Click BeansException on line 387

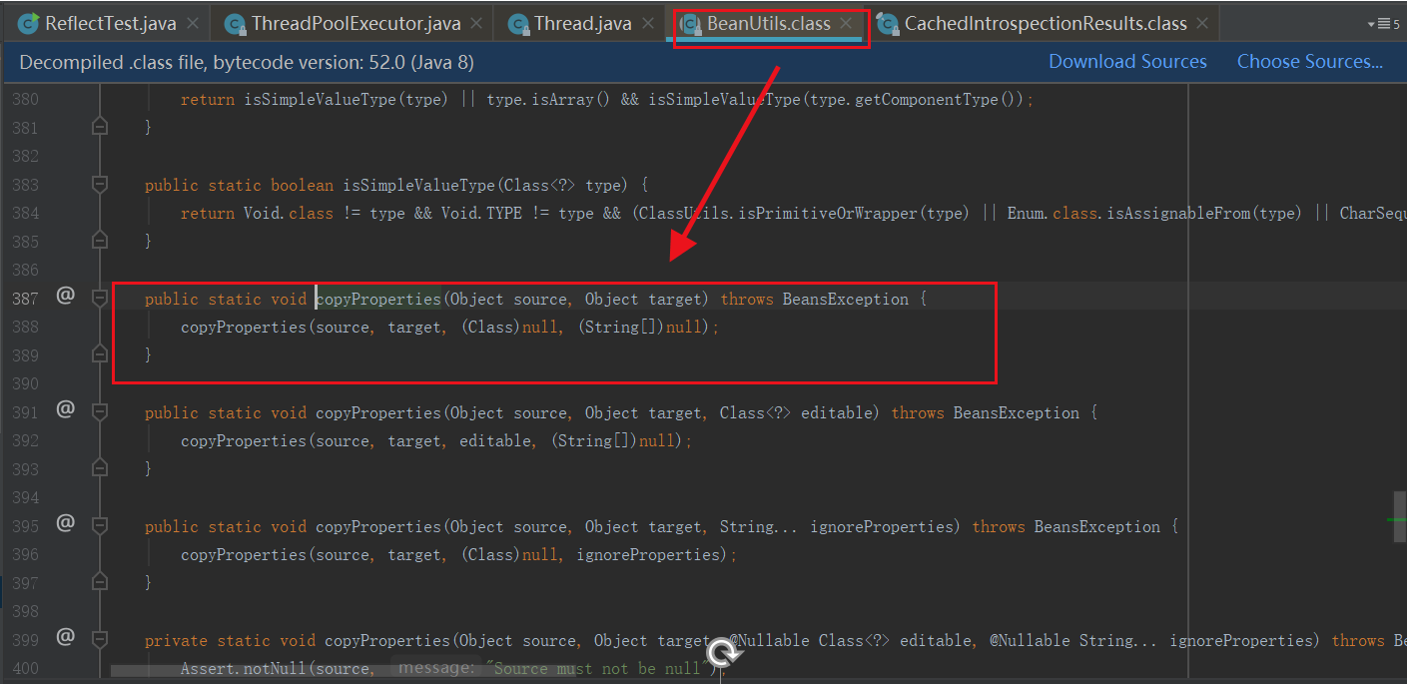846,299
